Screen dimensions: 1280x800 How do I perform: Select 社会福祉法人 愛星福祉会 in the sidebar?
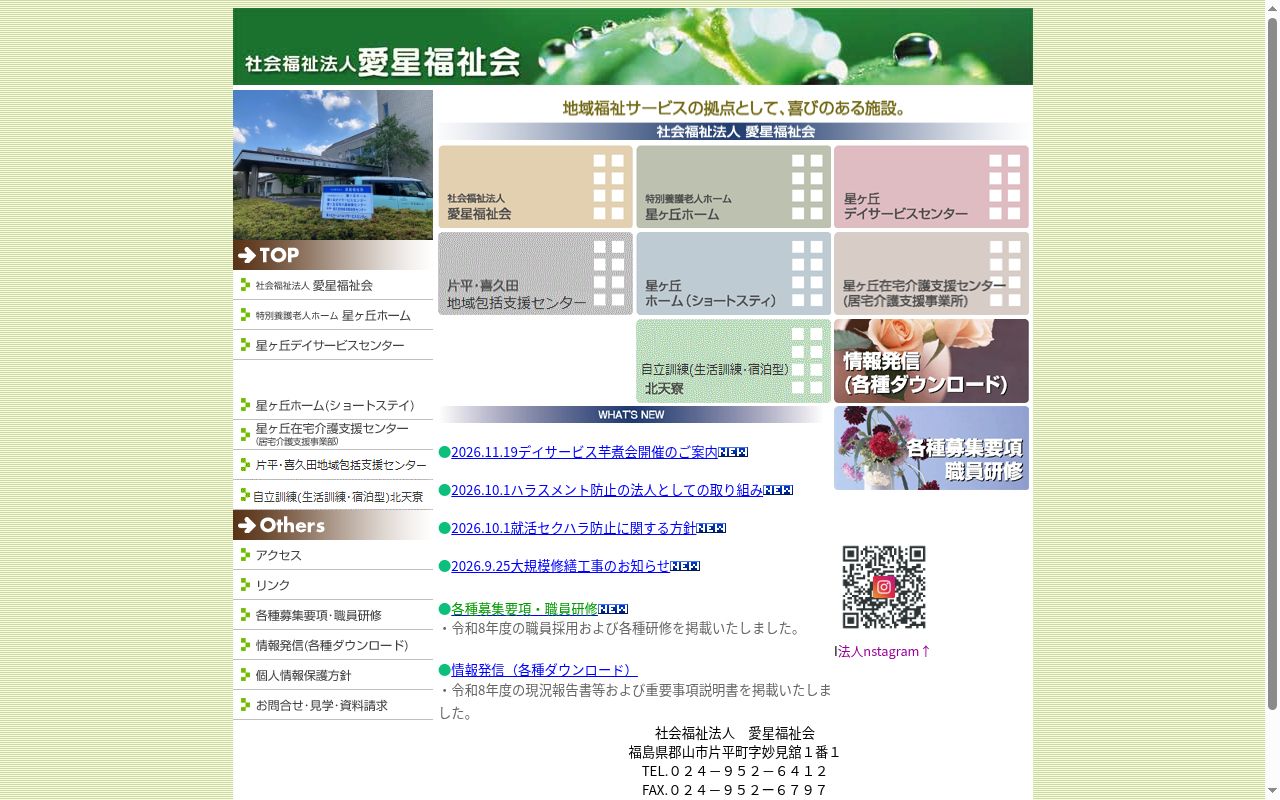pyautogui.click(x=333, y=285)
